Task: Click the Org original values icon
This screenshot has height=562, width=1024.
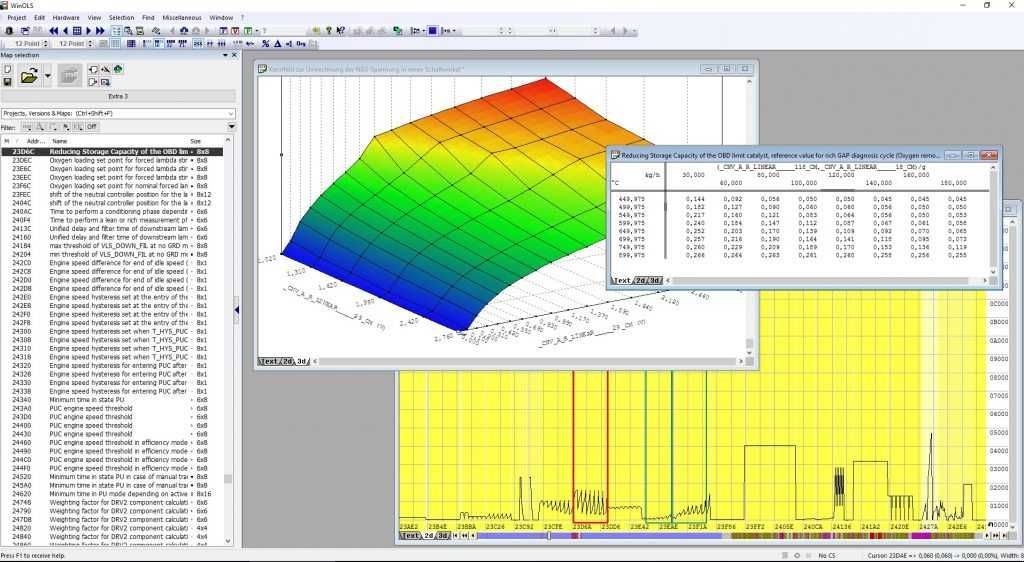Action: point(300,44)
